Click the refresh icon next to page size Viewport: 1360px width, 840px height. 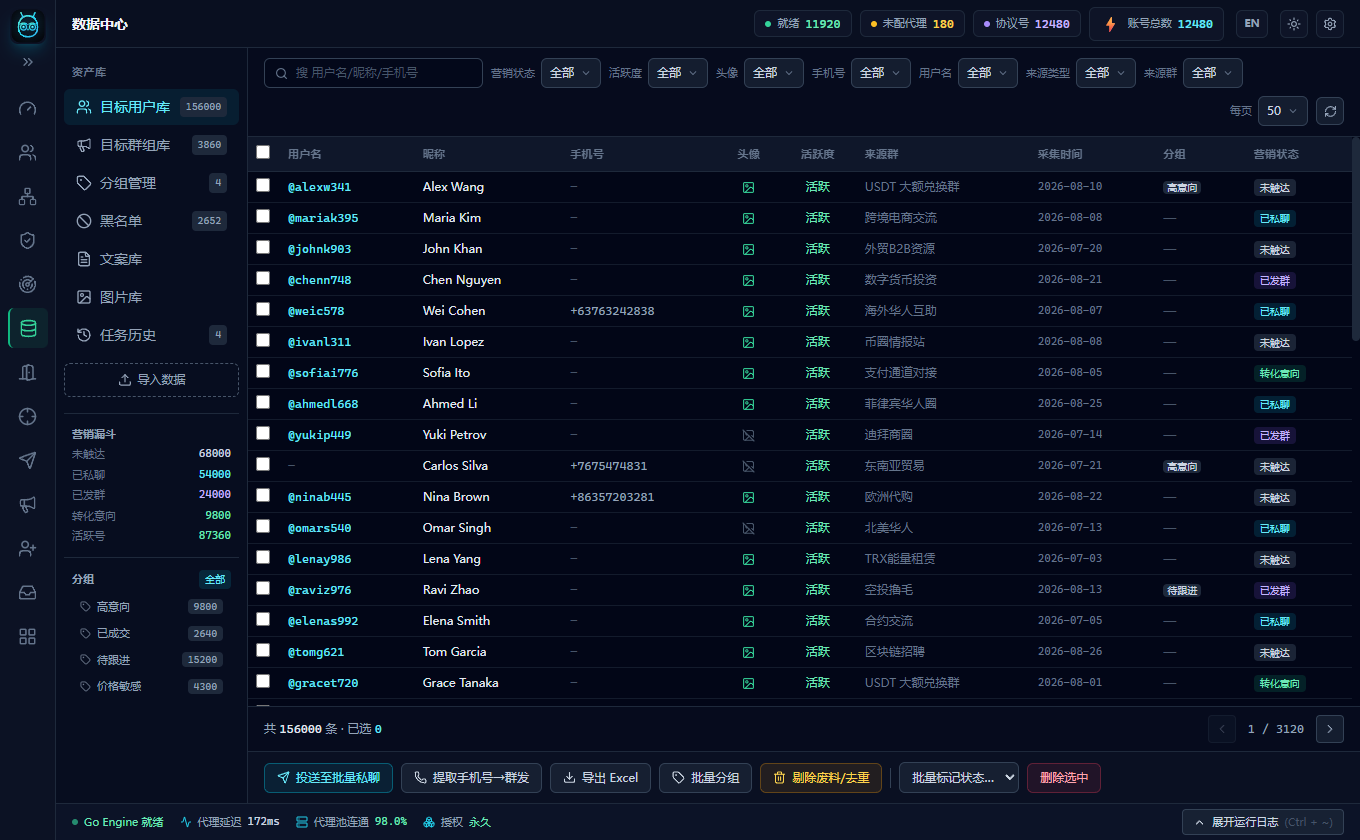pyautogui.click(x=1330, y=111)
